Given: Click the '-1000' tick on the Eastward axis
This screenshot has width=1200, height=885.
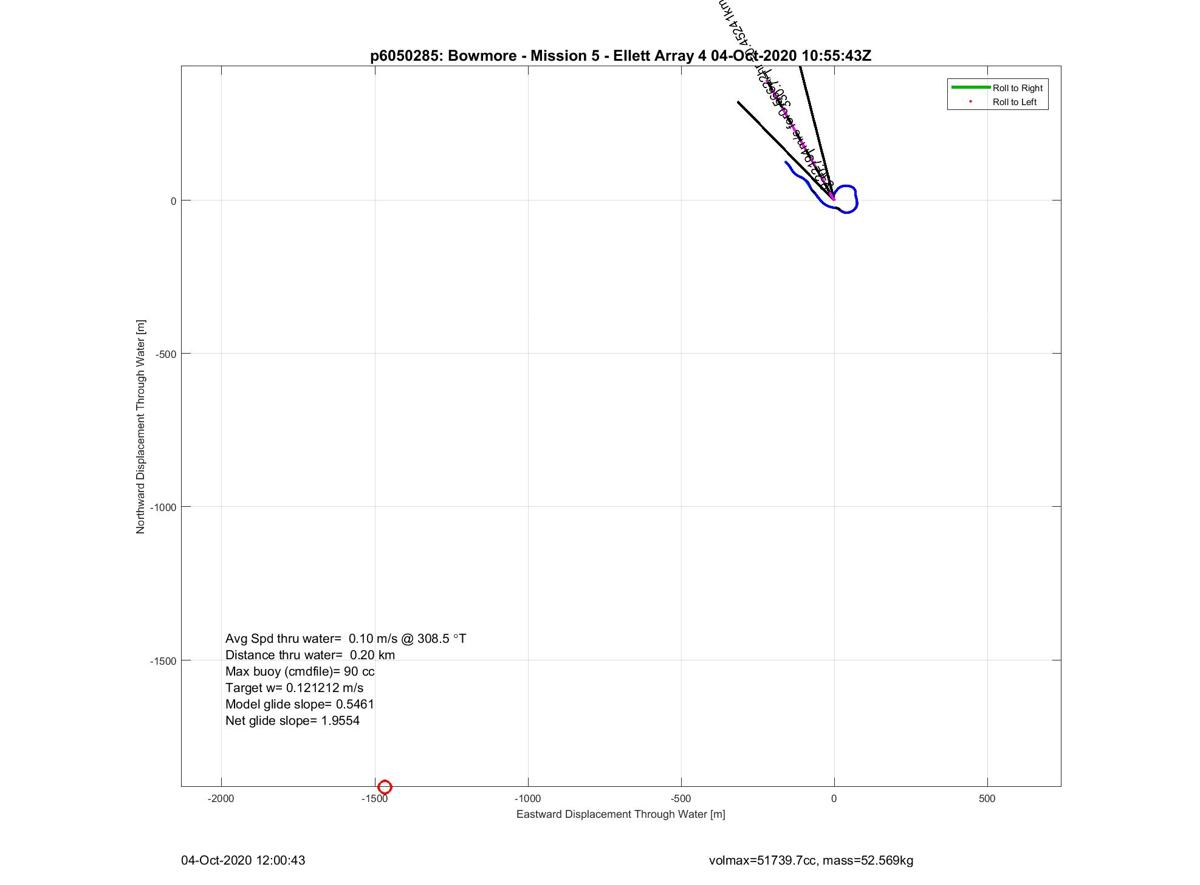Looking at the screenshot, I should point(528,799).
